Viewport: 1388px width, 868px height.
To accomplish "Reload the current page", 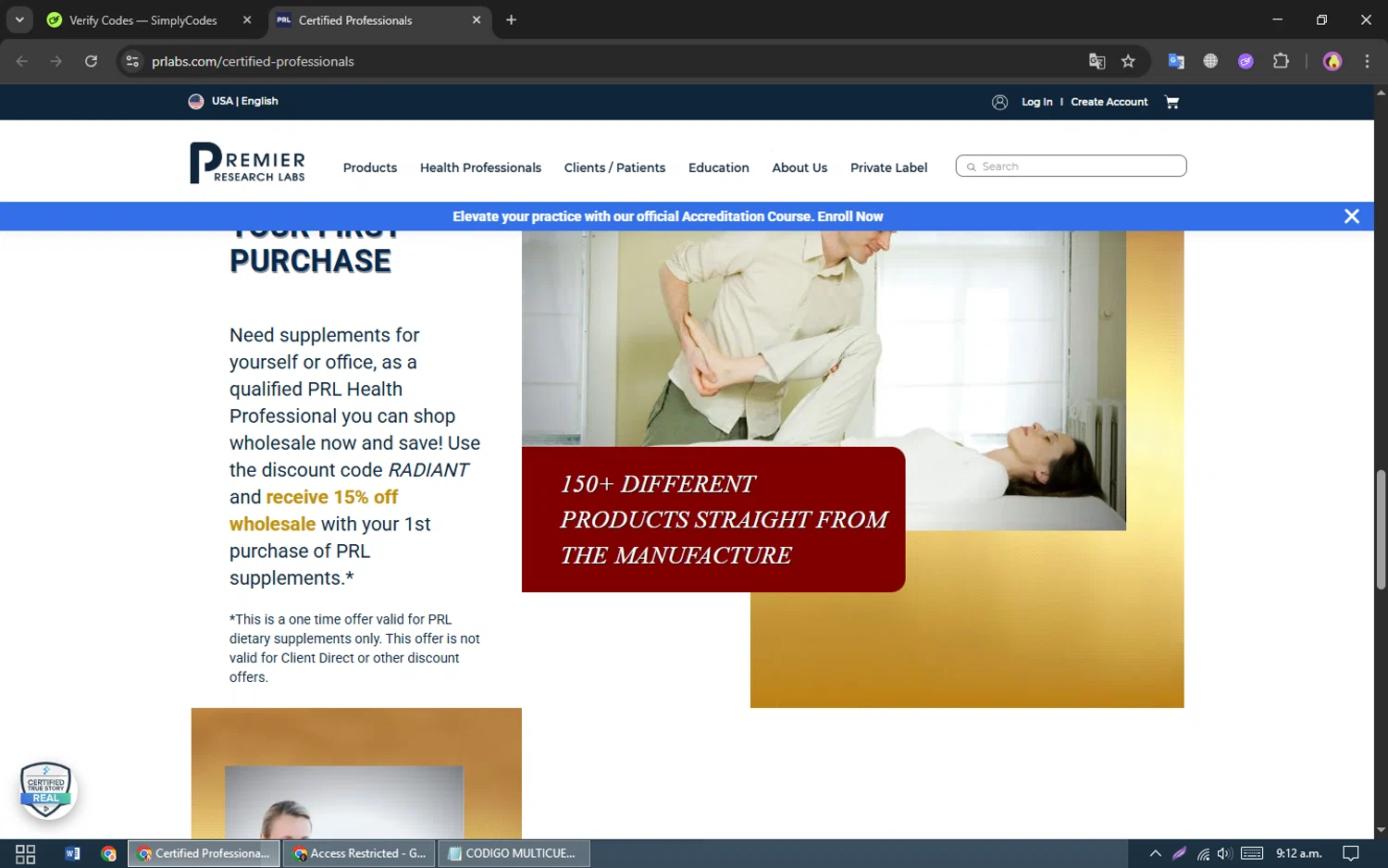I will (x=91, y=61).
